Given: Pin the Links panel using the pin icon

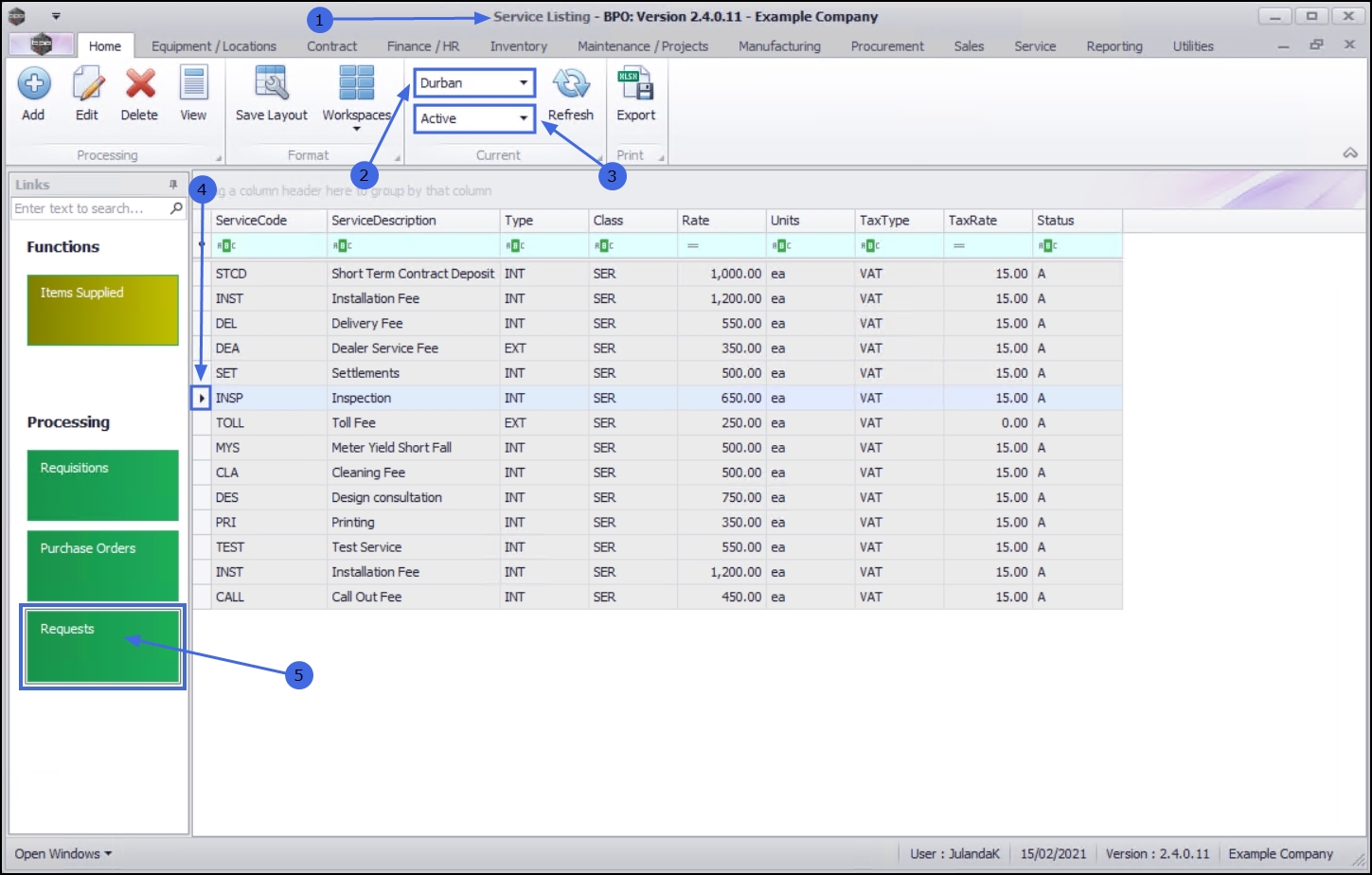Looking at the screenshot, I should click(173, 185).
